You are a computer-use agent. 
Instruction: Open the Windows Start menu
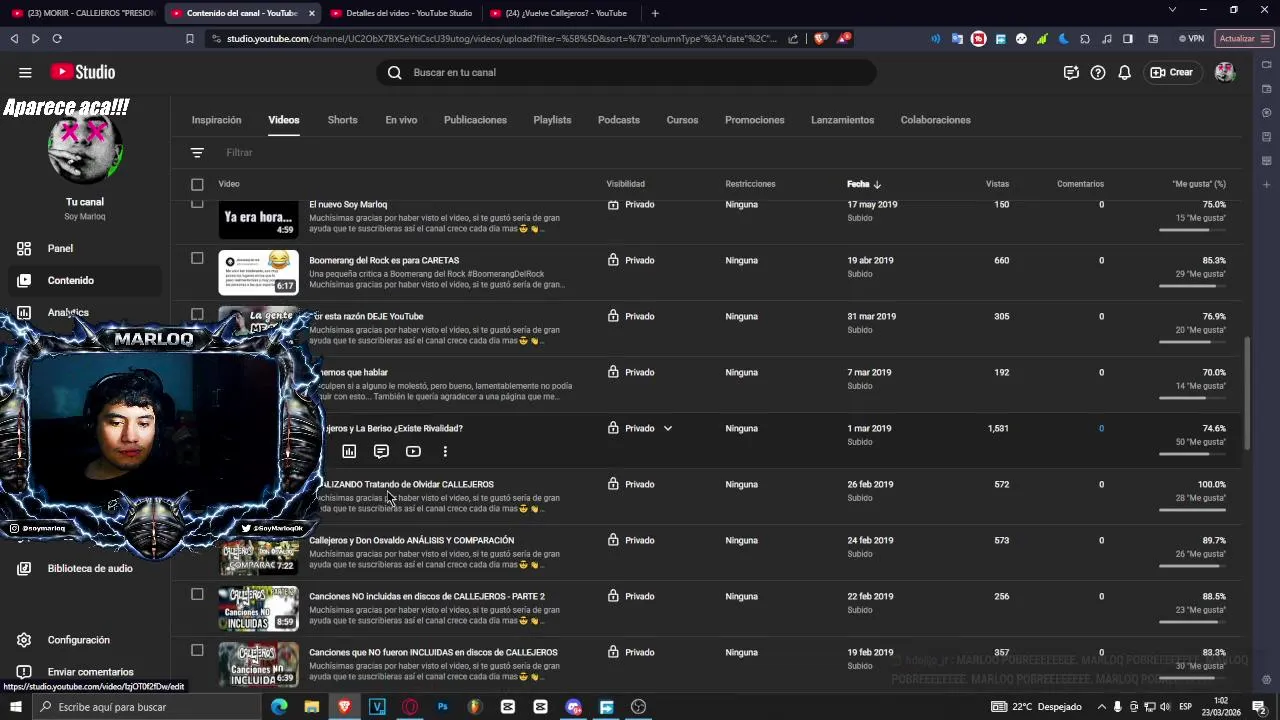[16, 707]
